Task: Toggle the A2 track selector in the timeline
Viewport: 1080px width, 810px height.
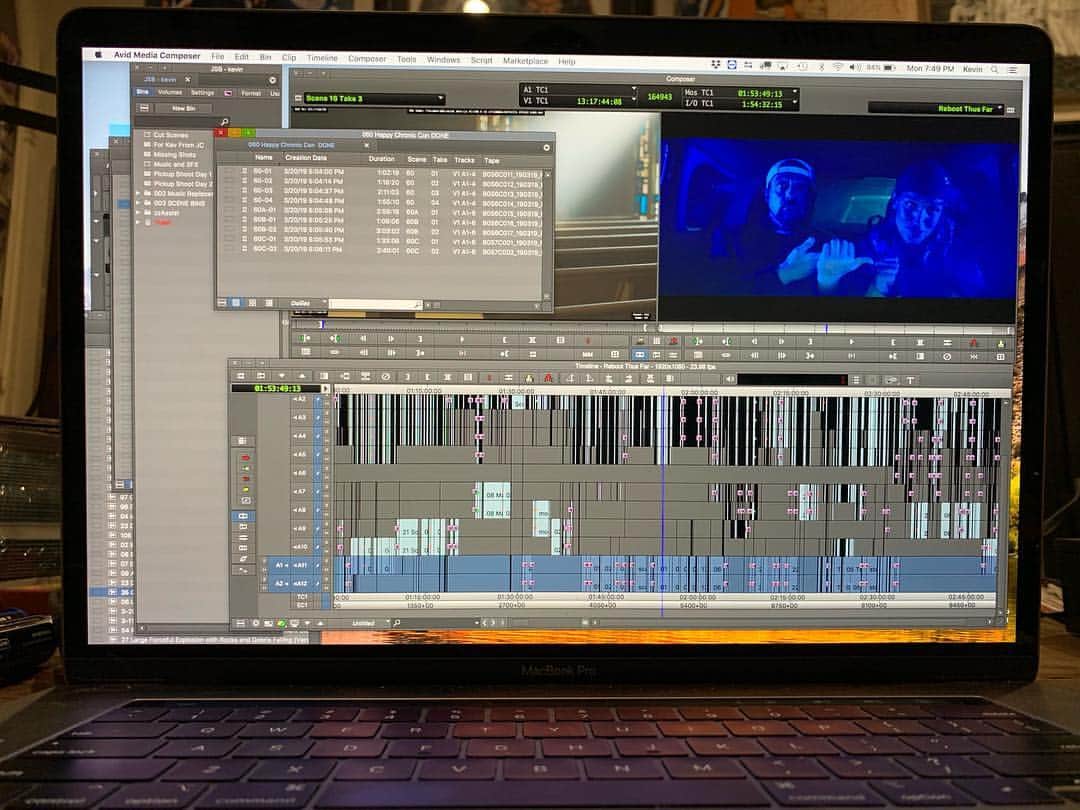Action: [300, 399]
